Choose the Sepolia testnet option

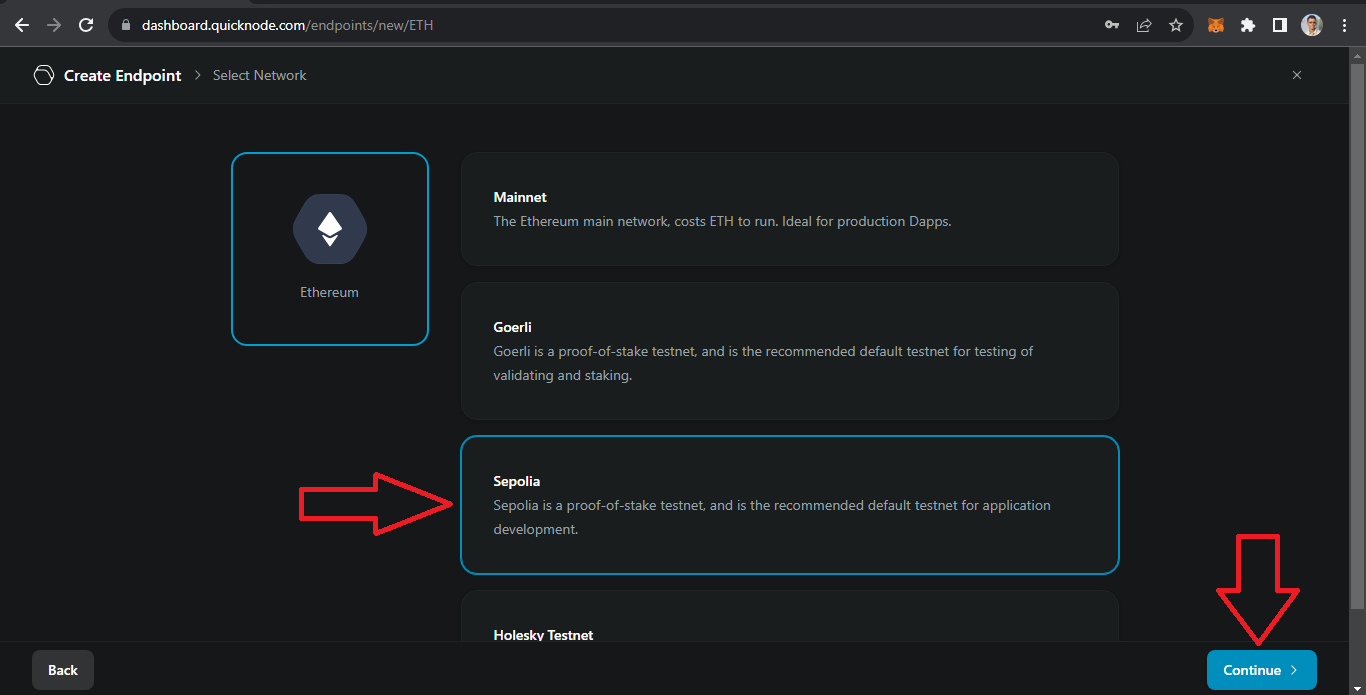[x=789, y=505]
